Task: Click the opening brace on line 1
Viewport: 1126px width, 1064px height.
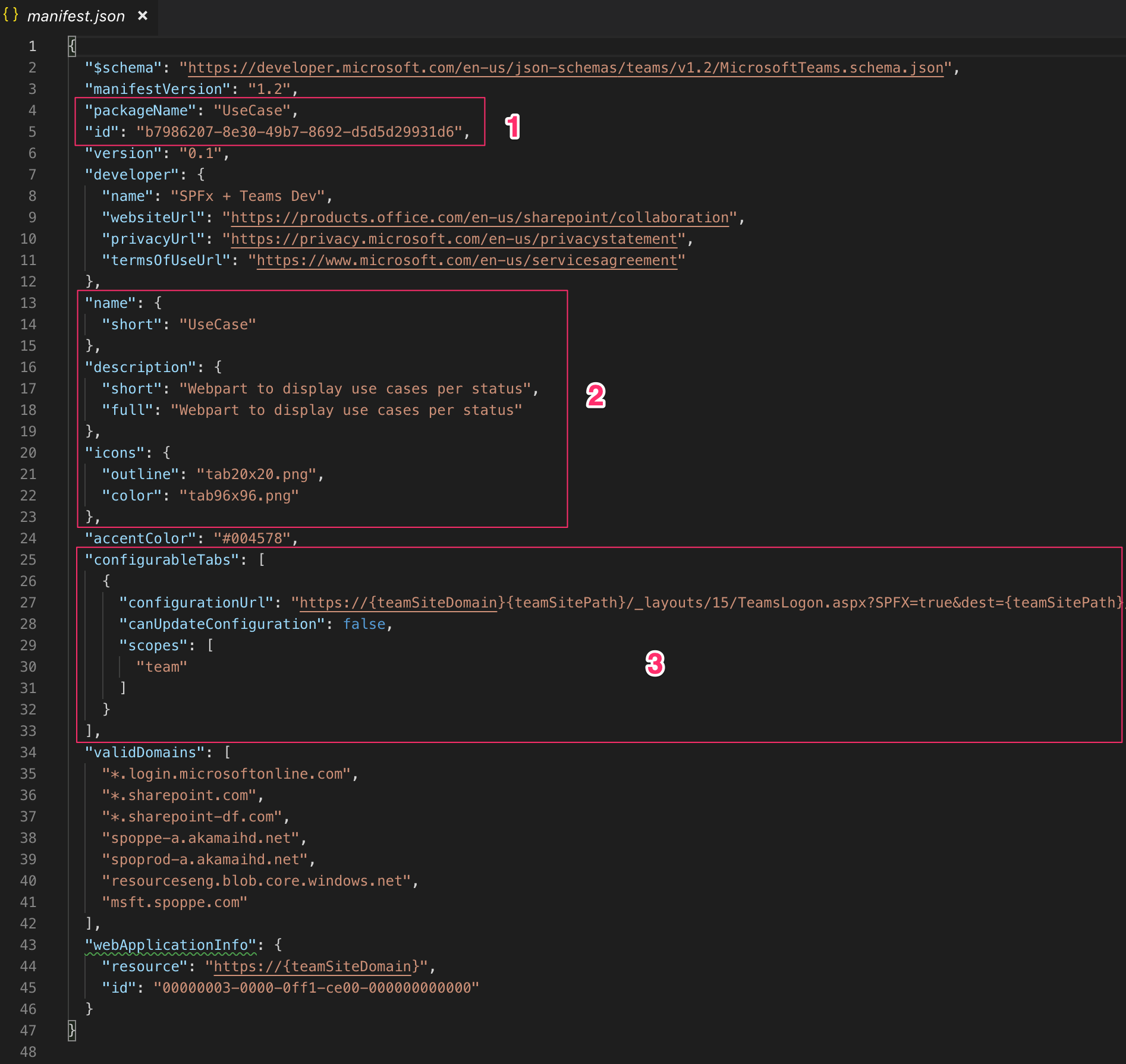Action: tap(72, 46)
